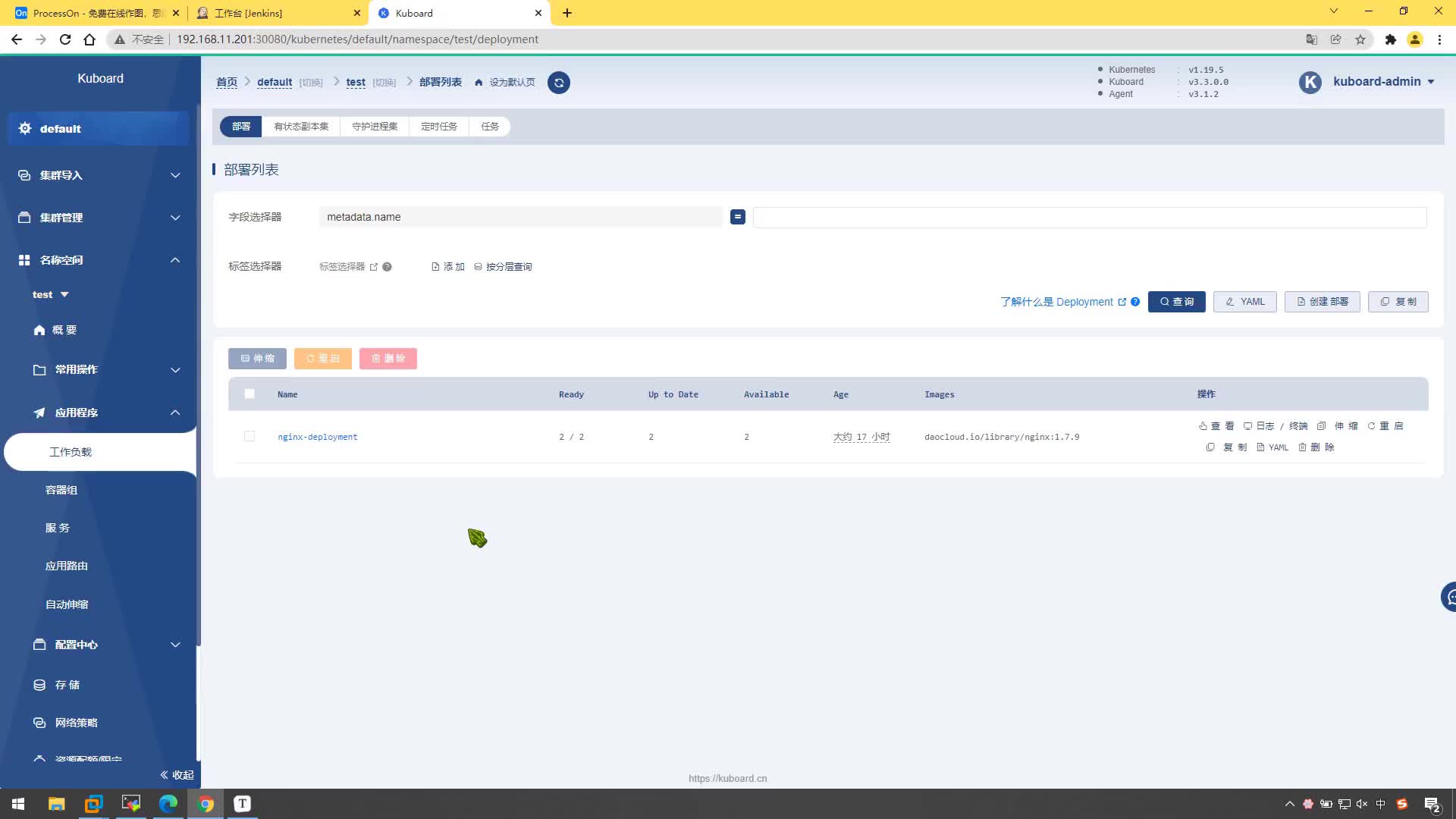The image size is (1456, 819).
Task: Click 按分层查询 option
Action: click(x=504, y=267)
